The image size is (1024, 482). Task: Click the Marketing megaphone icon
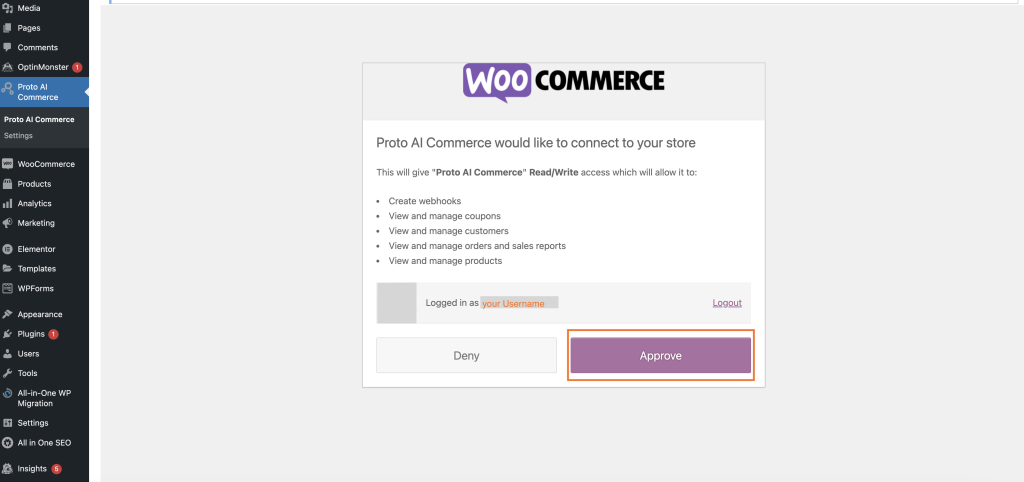(7, 223)
